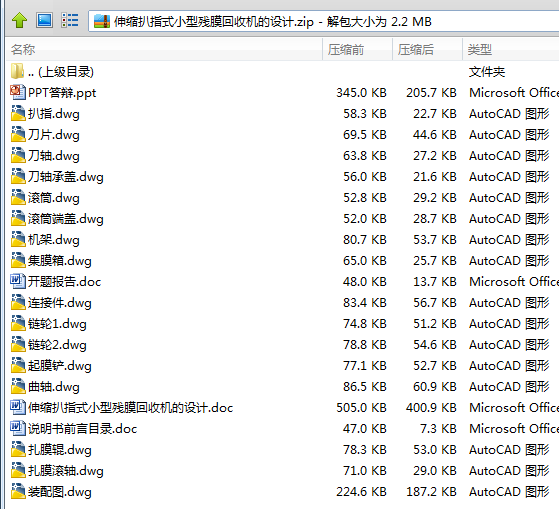Select the file name 说明书前言目录.doc
This screenshot has width=559, height=509.
pyautogui.click(x=82, y=429)
